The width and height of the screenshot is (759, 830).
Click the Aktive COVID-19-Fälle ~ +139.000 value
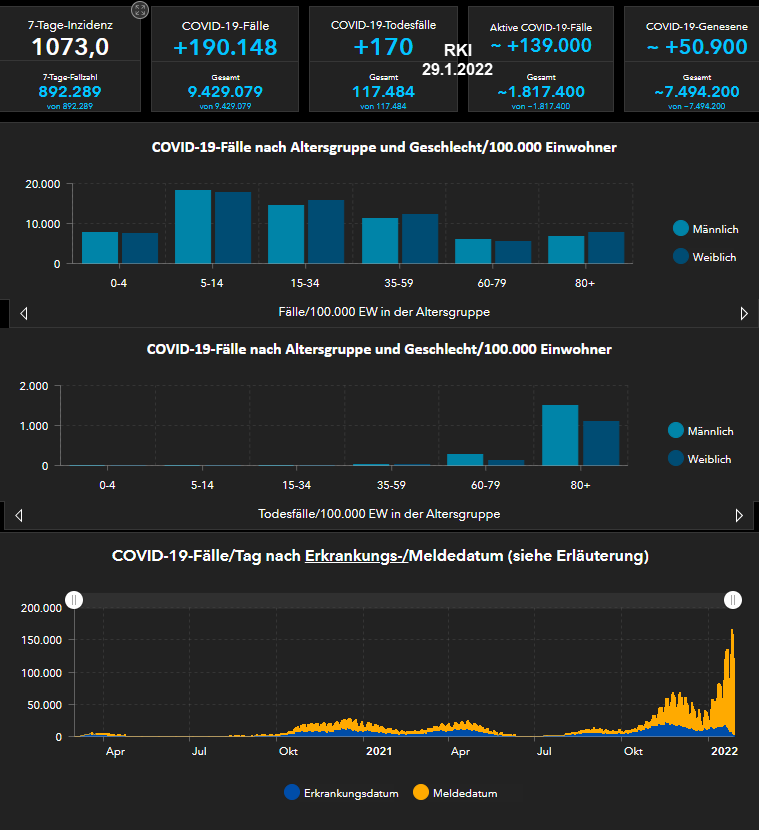click(x=541, y=46)
